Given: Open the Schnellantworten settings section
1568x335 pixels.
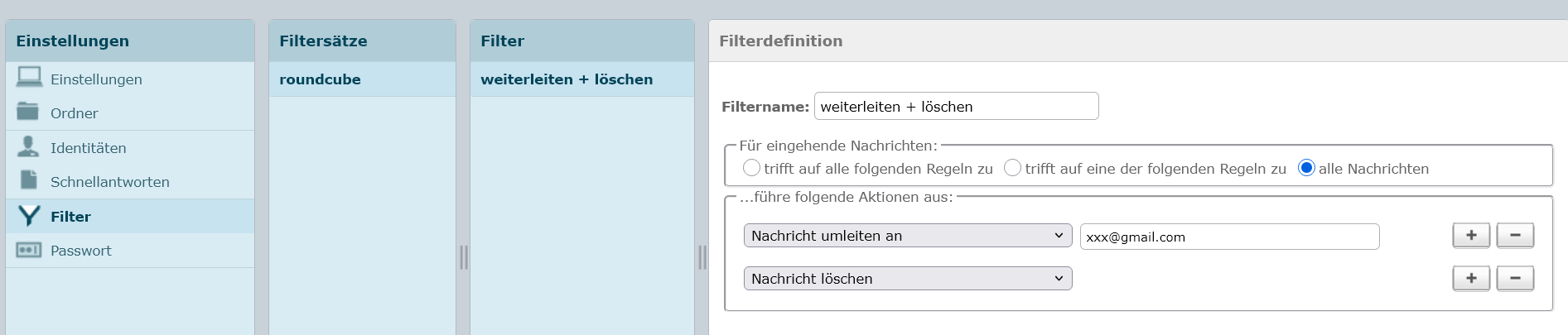Looking at the screenshot, I should 109,182.
